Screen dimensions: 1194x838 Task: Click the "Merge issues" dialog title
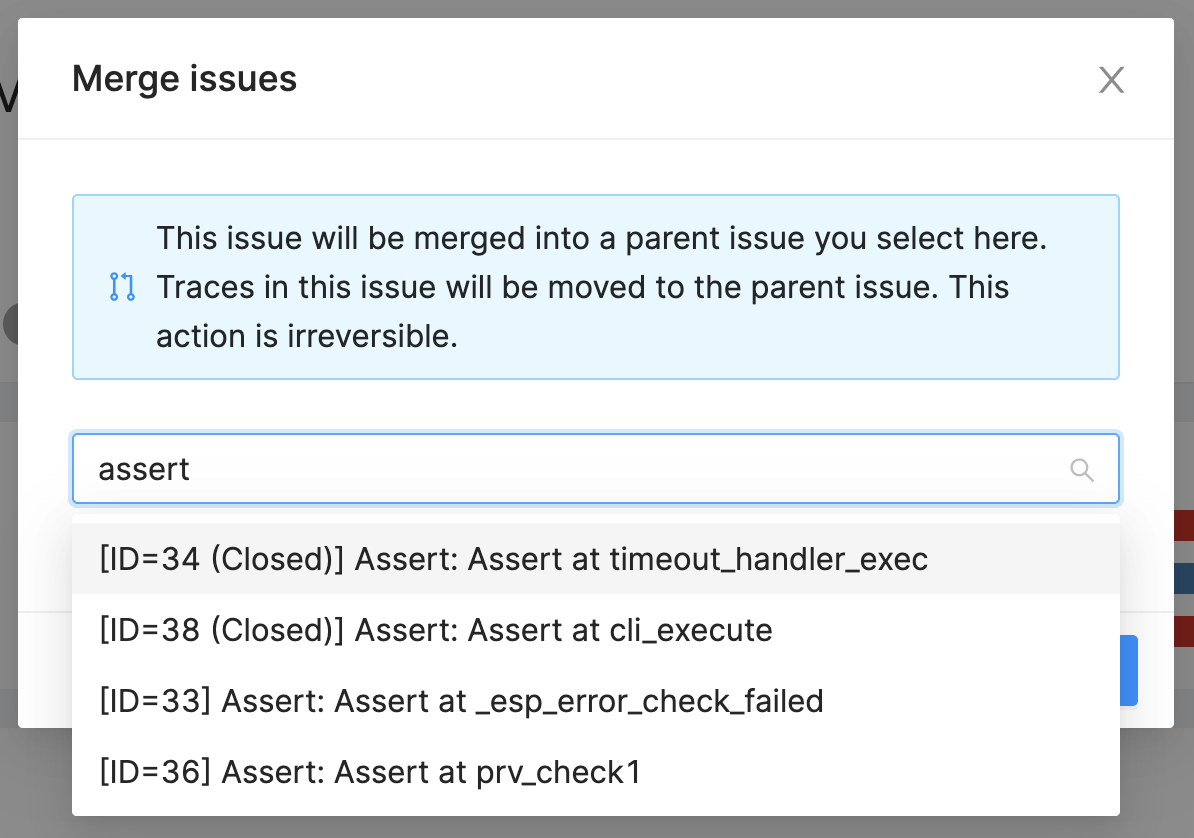click(x=185, y=79)
